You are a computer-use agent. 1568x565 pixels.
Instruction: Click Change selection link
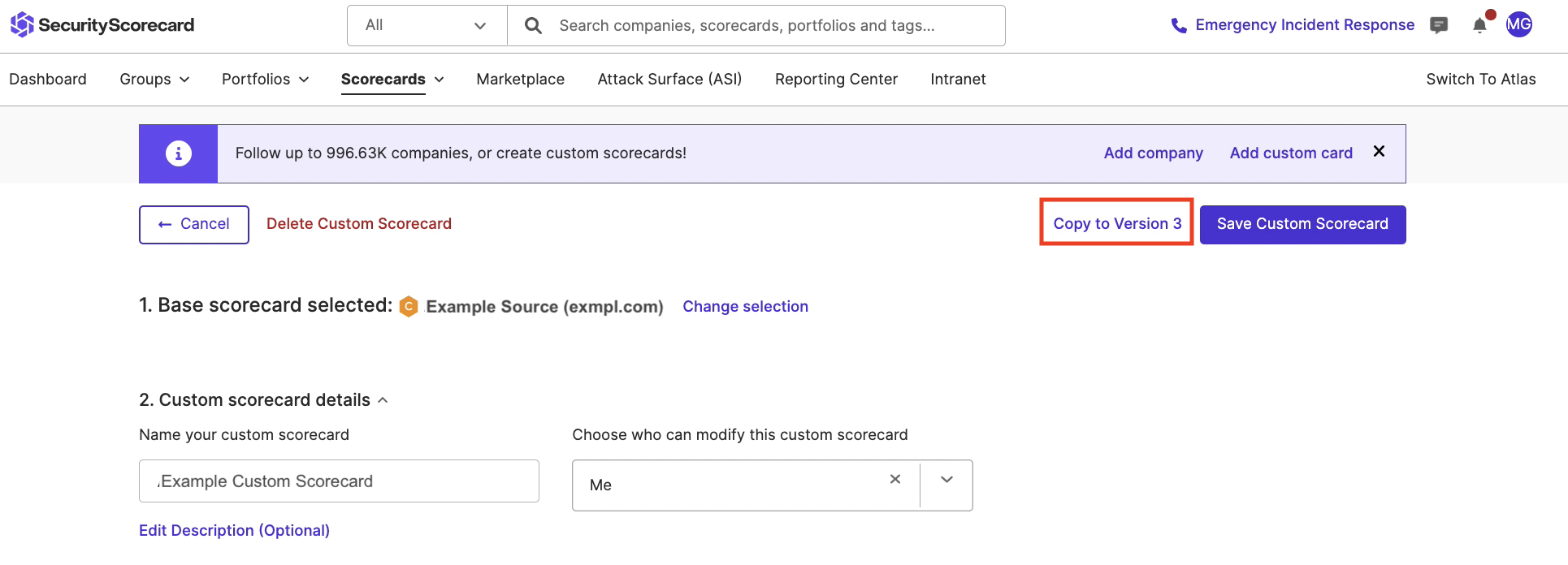[x=745, y=306]
